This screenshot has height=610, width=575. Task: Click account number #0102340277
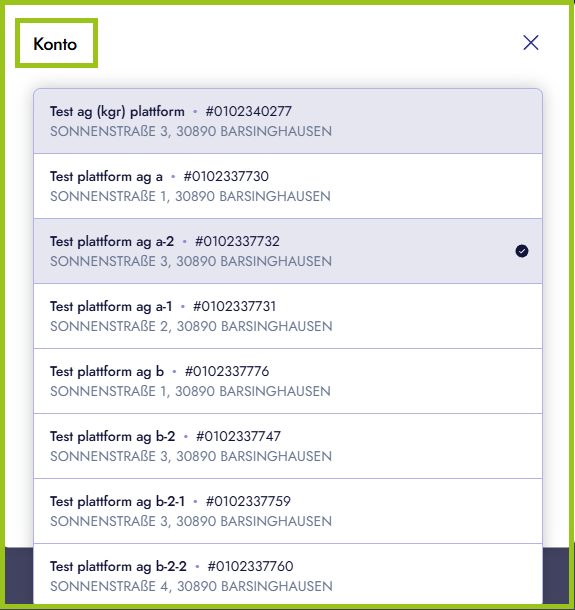coord(249,112)
